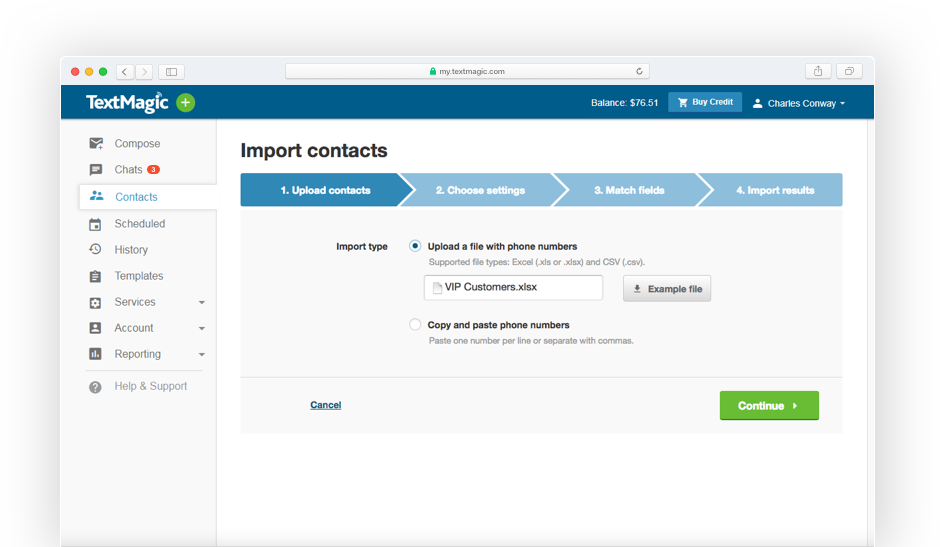Open the History clock icon
Image resolution: width=940 pixels, height=547 pixels.
tap(95, 249)
